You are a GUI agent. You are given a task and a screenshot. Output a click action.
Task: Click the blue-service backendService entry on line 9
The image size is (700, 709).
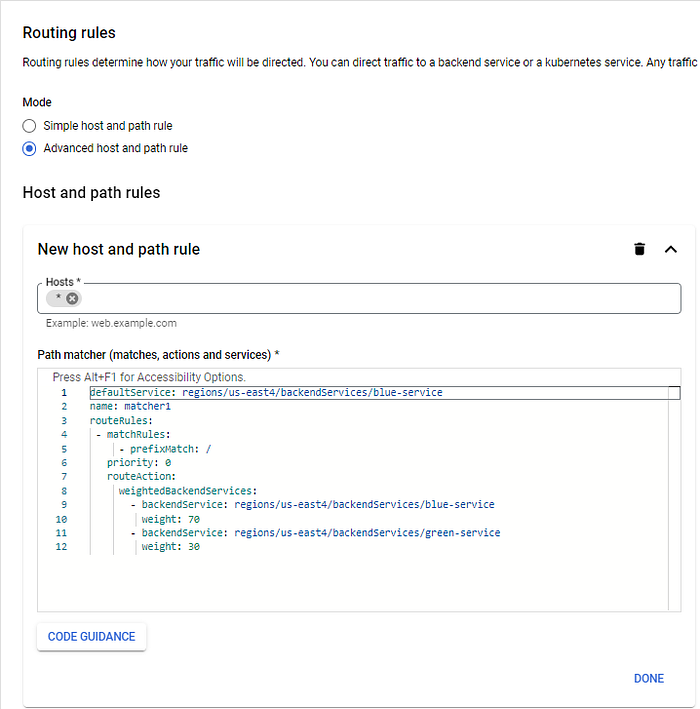(317, 505)
